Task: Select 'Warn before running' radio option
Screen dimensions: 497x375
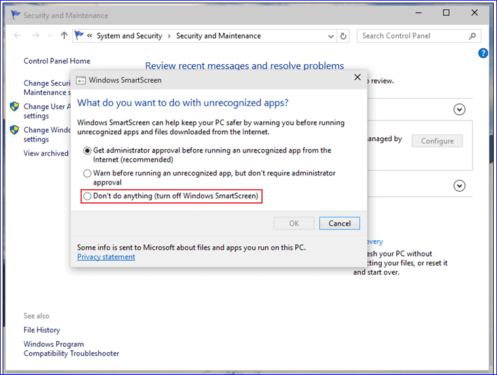Action: (x=87, y=173)
